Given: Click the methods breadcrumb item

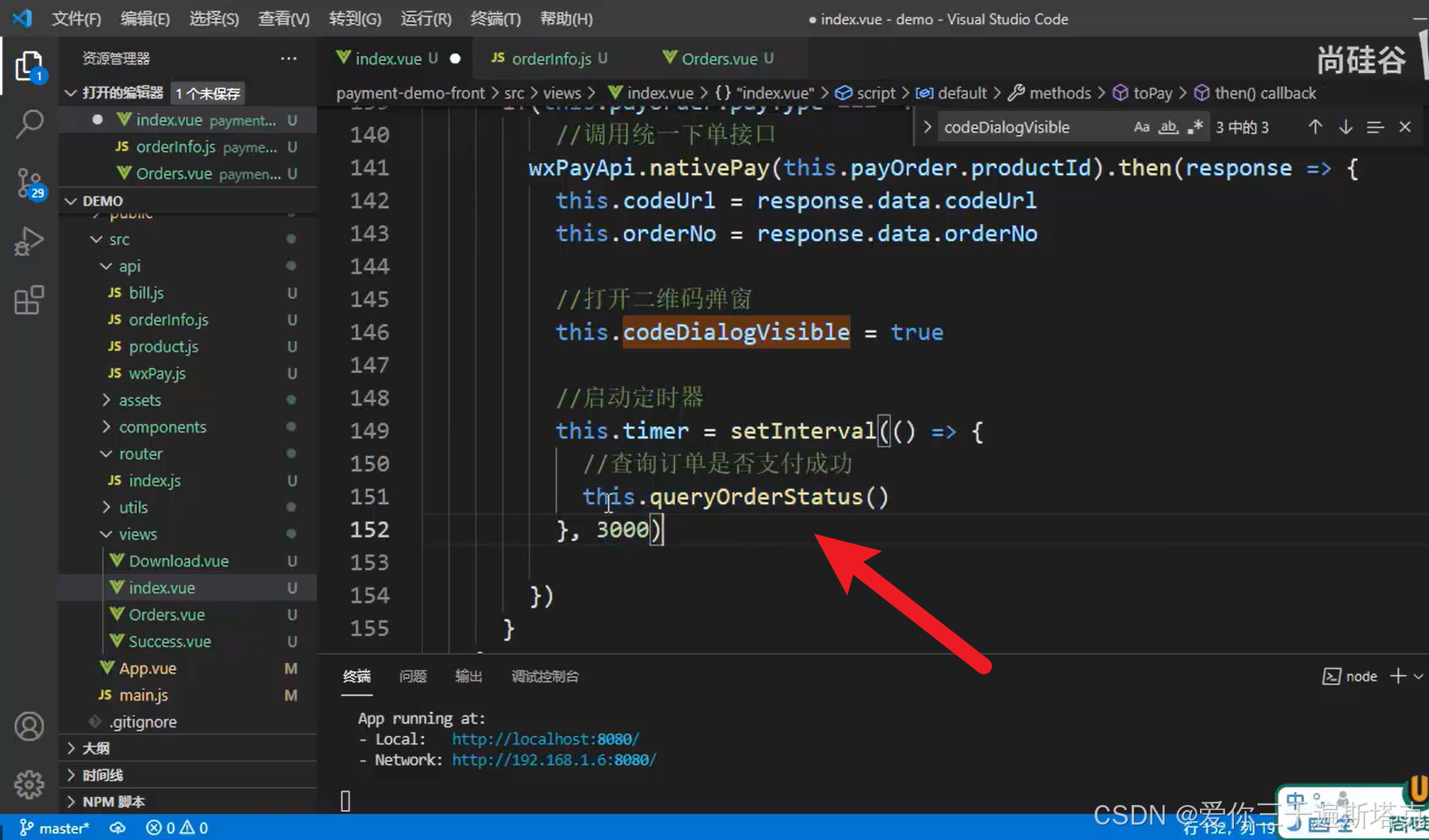Looking at the screenshot, I should (1059, 93).
